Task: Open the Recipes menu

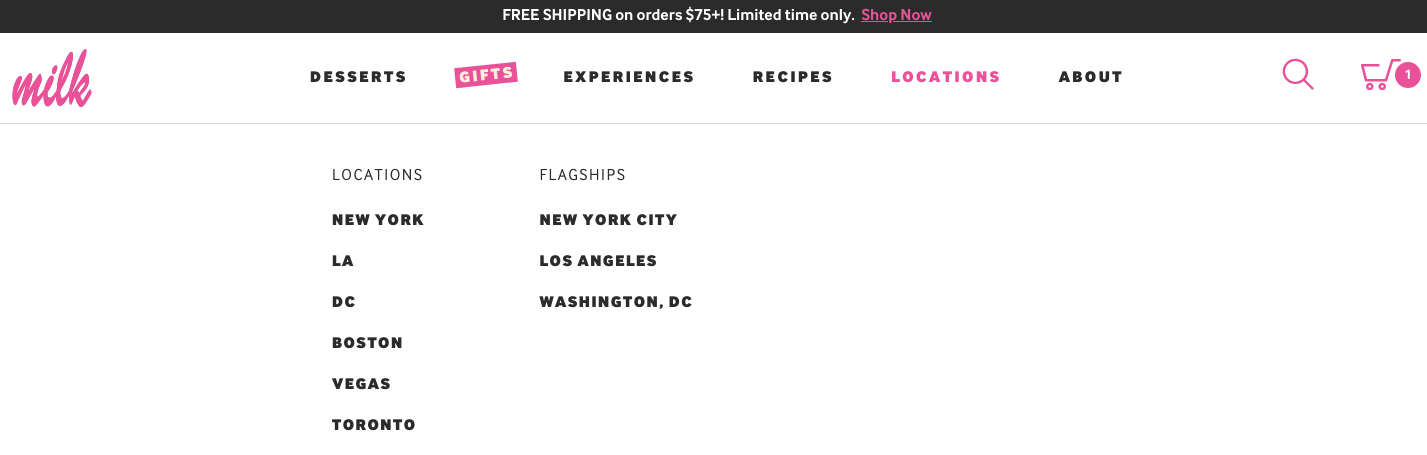Action: click(793, 77)
